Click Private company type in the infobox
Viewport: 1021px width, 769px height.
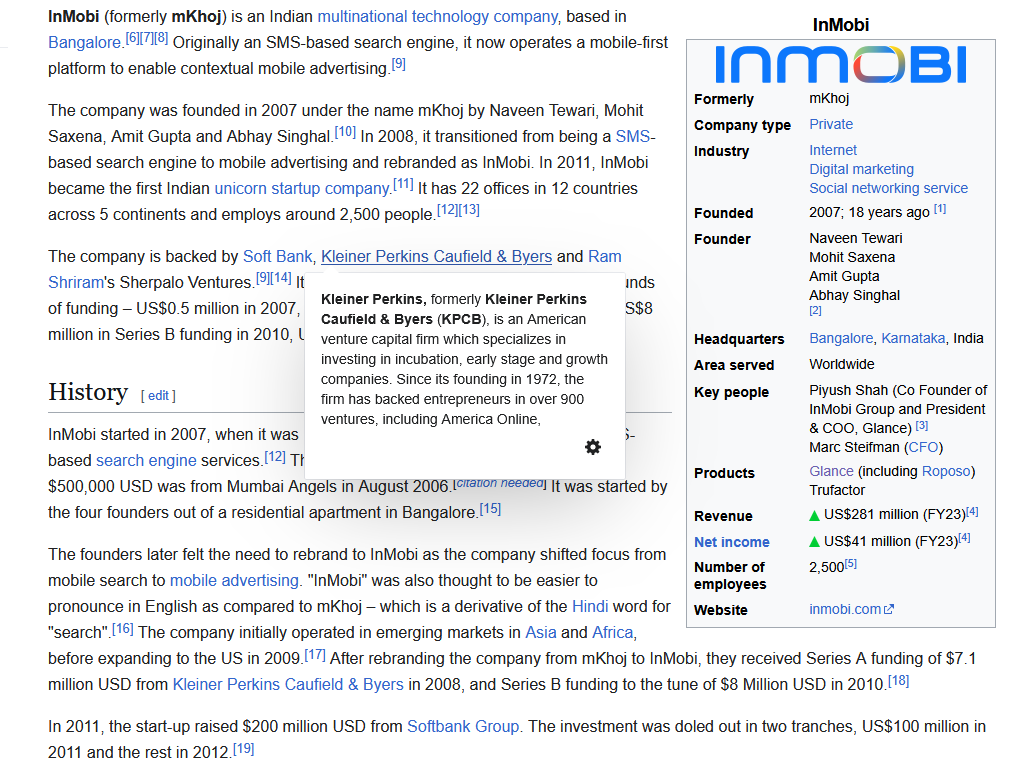(x=831, y=124)
